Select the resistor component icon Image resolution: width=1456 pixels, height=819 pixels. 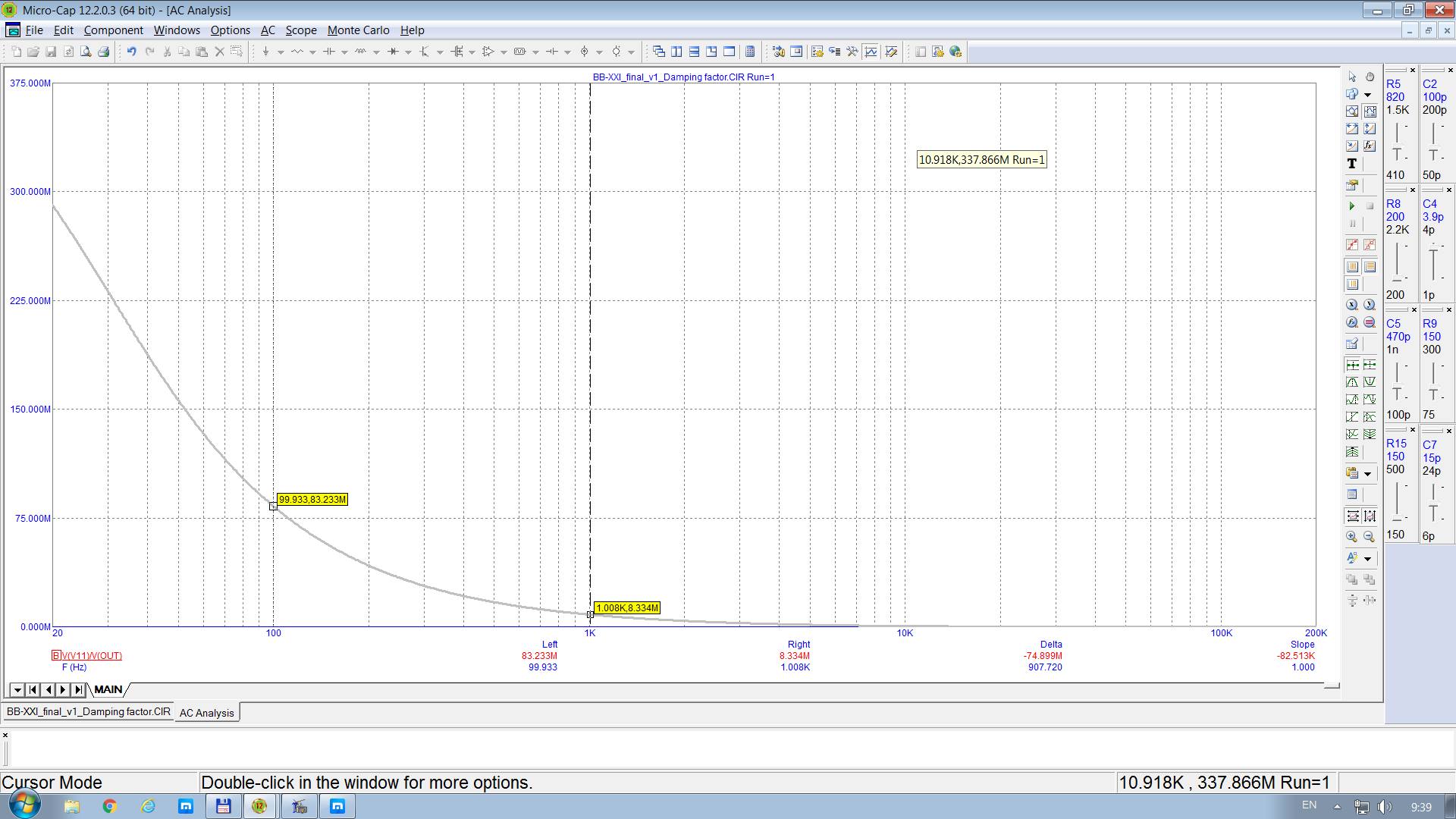coord(297,52)
